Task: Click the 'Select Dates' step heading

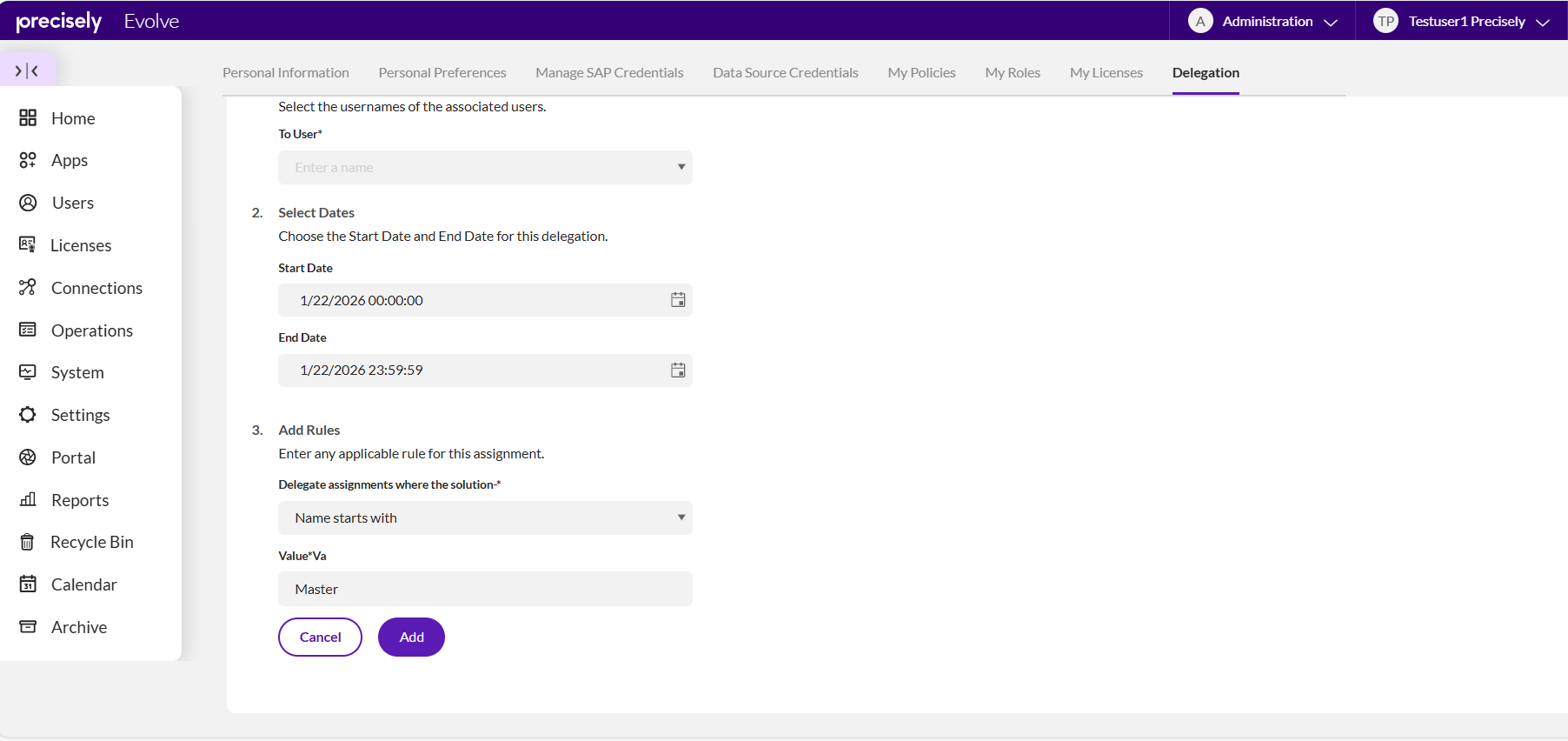Action: click(x=316, y=212)
